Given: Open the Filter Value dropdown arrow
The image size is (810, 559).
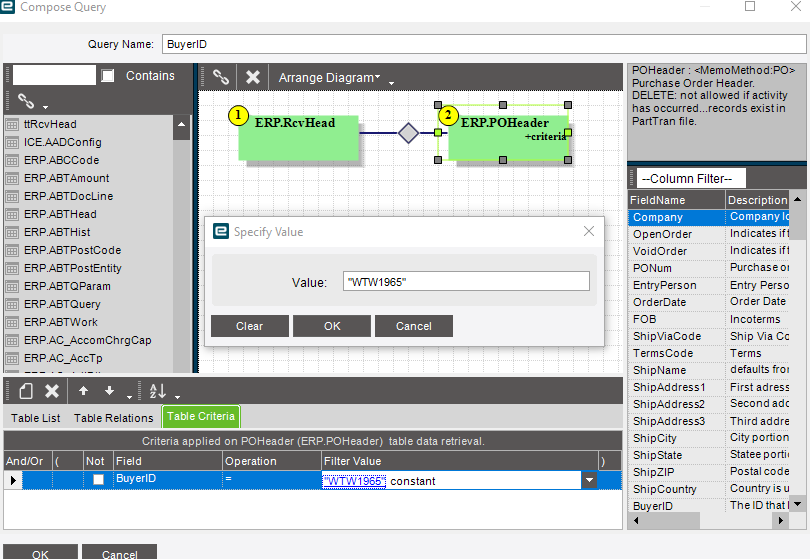Looking at the screenshot, I should pyautogui.click(x=589, y=480).
